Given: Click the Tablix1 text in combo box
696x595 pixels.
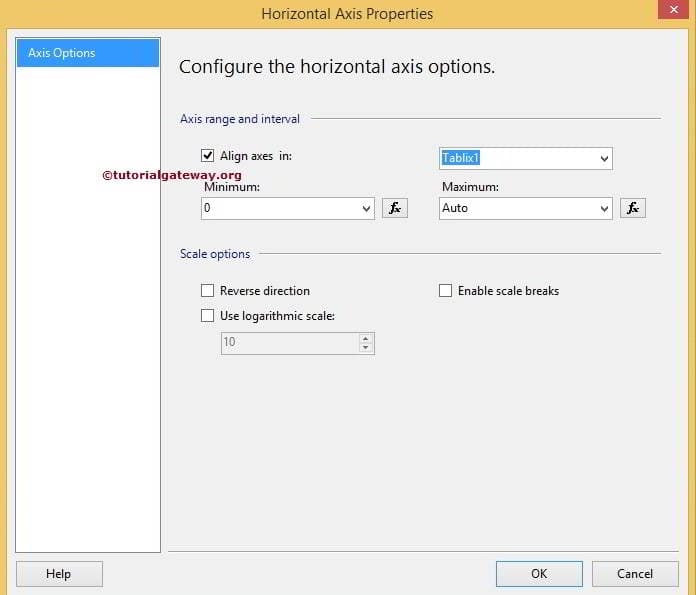Looking at the screenshot, I should click(x=463, y=158).
